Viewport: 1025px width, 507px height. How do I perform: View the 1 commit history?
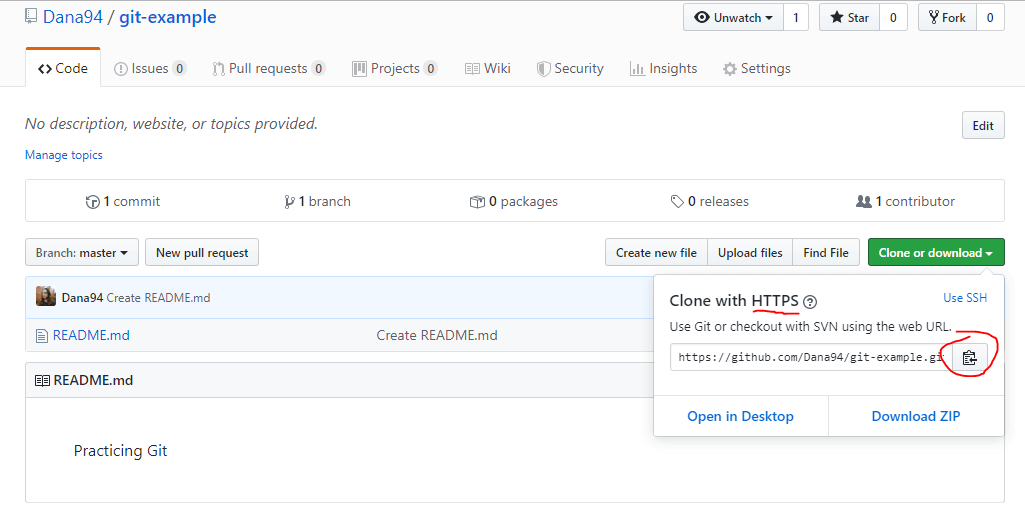pyautogui.click(x=123, y=202)
